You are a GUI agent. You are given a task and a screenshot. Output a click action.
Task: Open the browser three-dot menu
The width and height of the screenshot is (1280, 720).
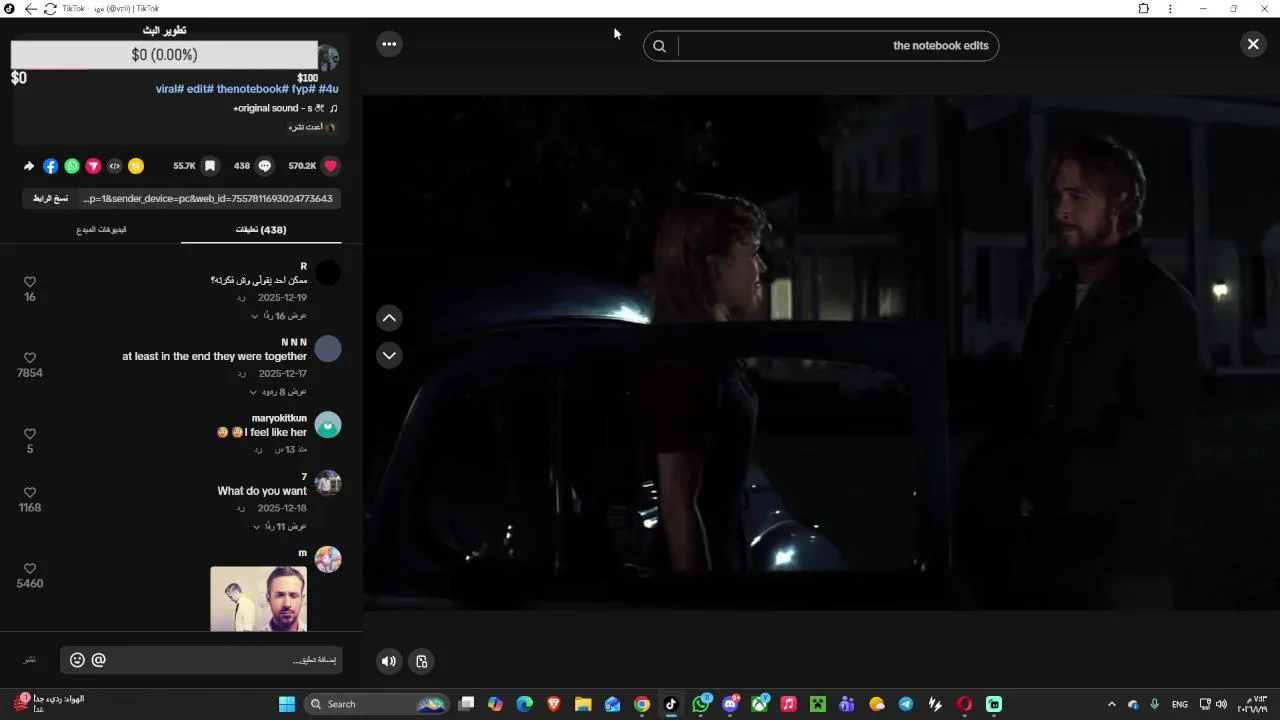[1170, 9]
